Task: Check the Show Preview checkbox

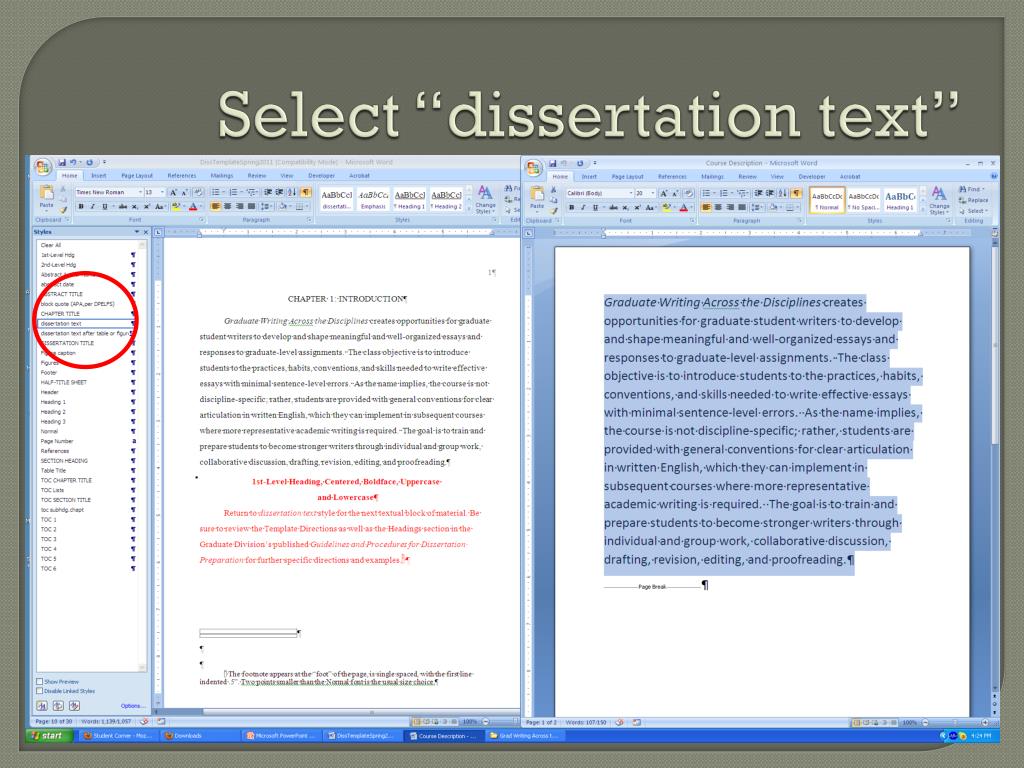Action: click(x=40, y=681)
